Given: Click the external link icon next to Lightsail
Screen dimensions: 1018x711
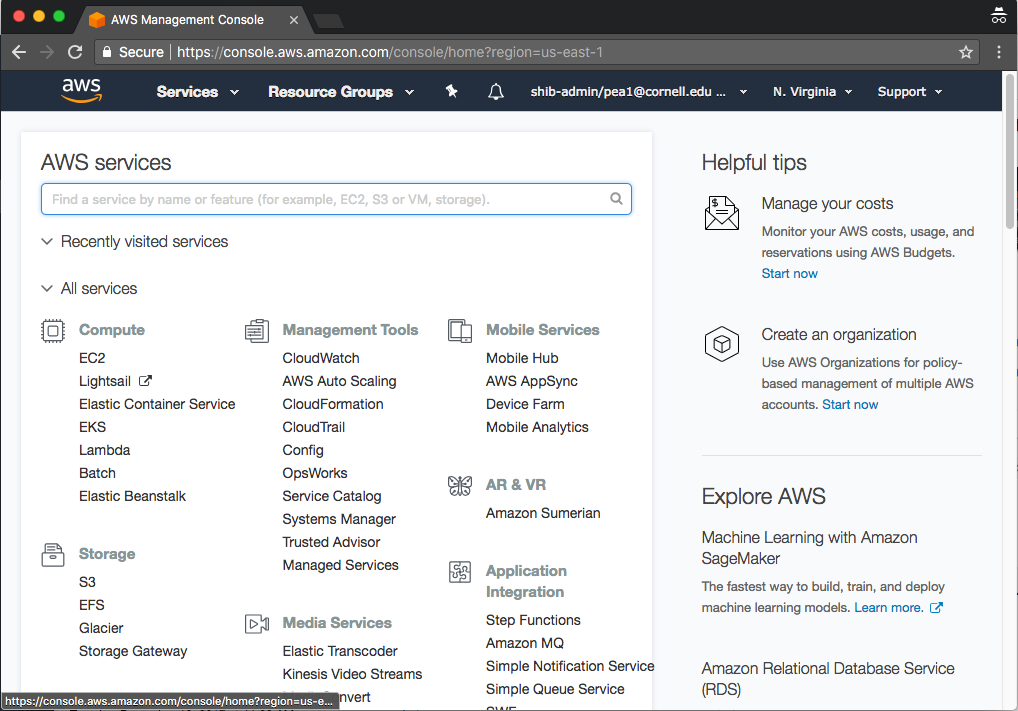Looking at the screenshot, I should pyautogui.click(x=145, y=380).
